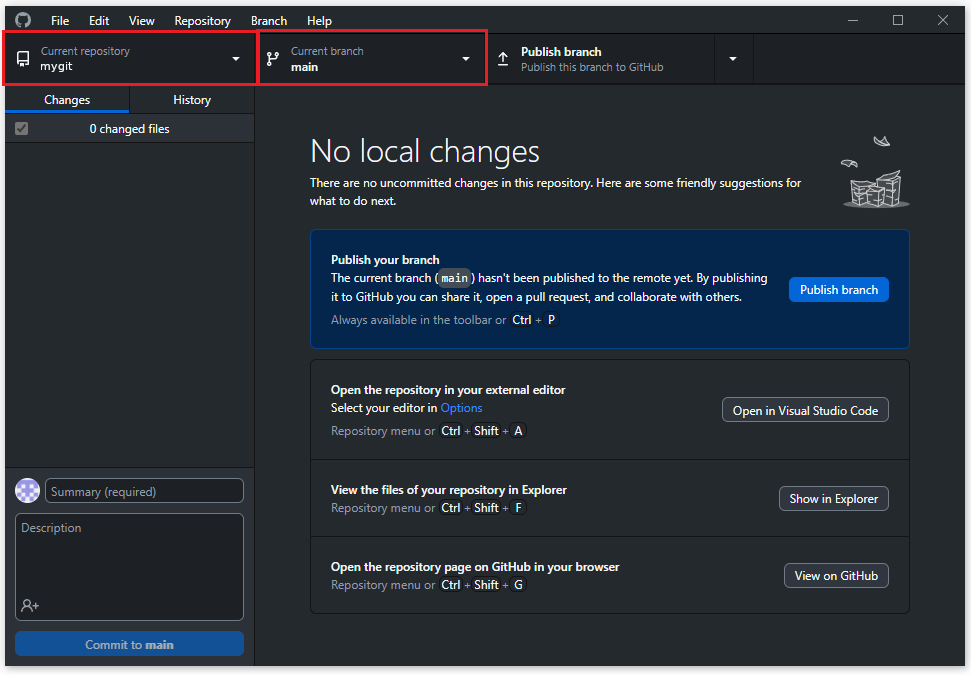This screenshot has width=971, height=675.
Task: Click the Show in Explorer button
Action: coord(833,499)
